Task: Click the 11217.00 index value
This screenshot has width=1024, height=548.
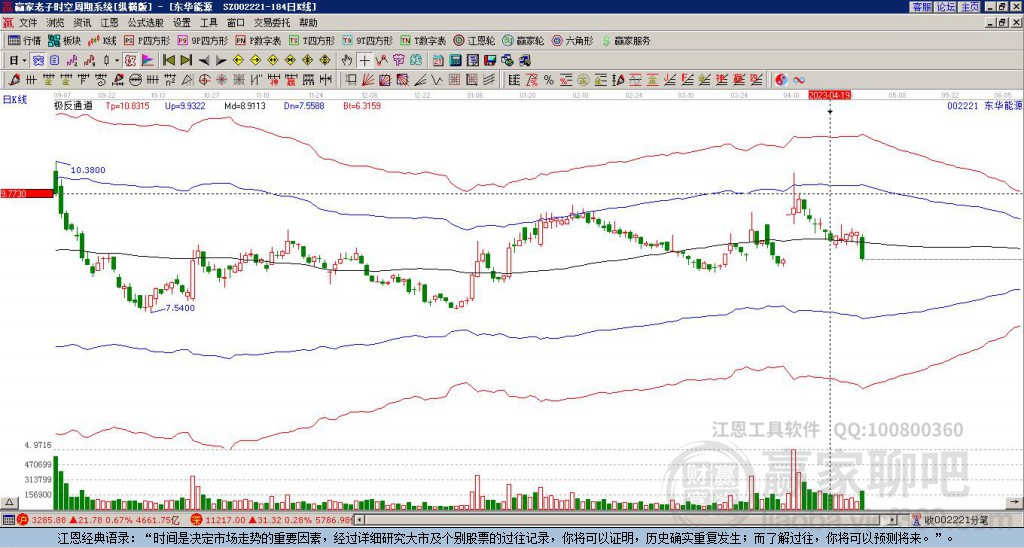Action: pos(226,520)
